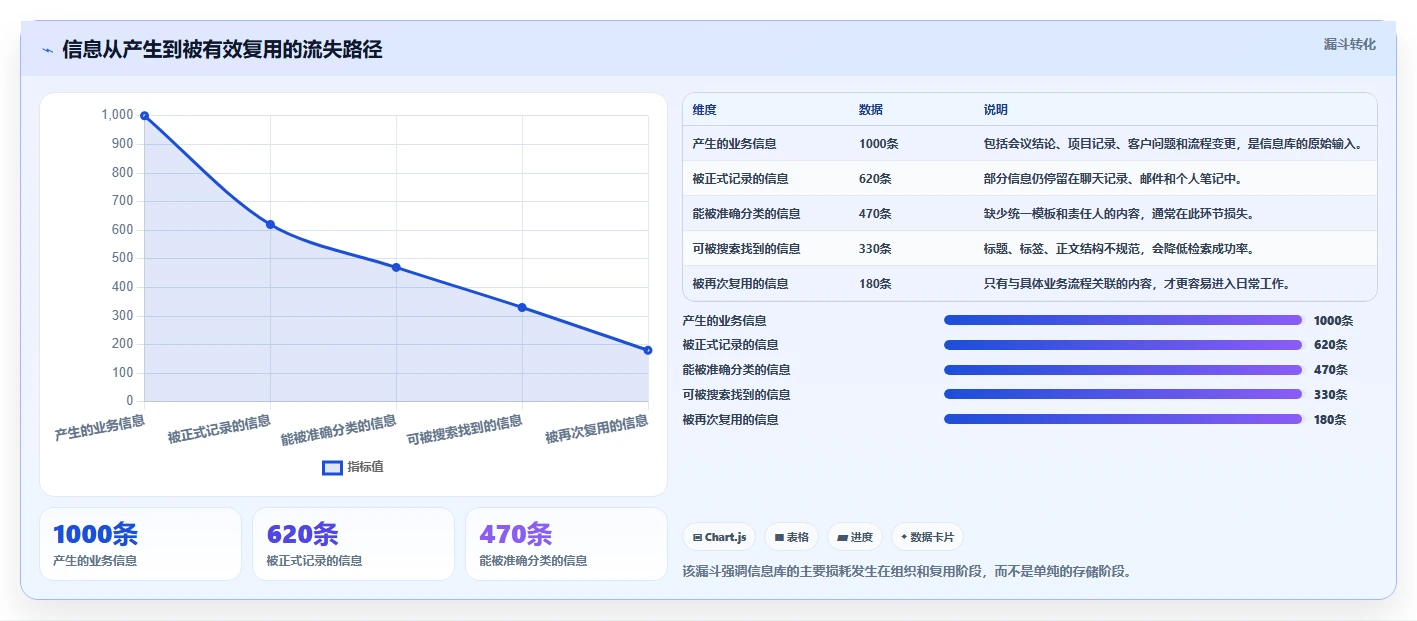Click description starting 部分信息仍停留
Image resolution: width=1417 pixels, height=621 pixels.
point(1112,179)
